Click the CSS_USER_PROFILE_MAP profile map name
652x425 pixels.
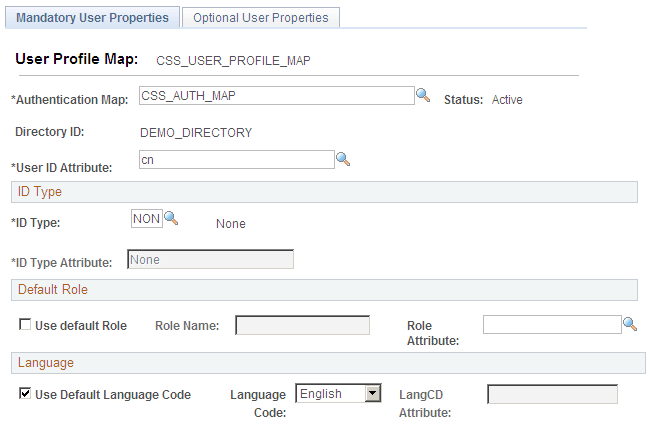point(234,61)
